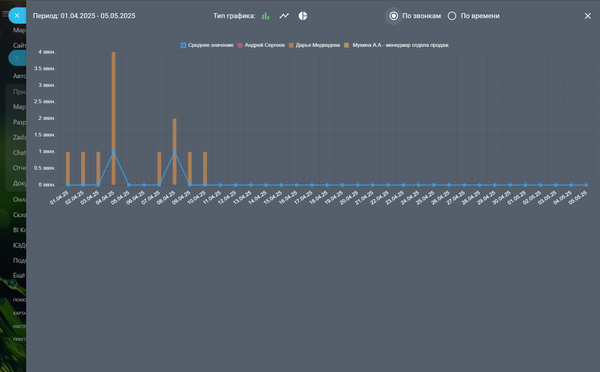Click the orange bar for 01.04.25
The height and width of the screenshot is (372, 600).
tap(68, 168)
